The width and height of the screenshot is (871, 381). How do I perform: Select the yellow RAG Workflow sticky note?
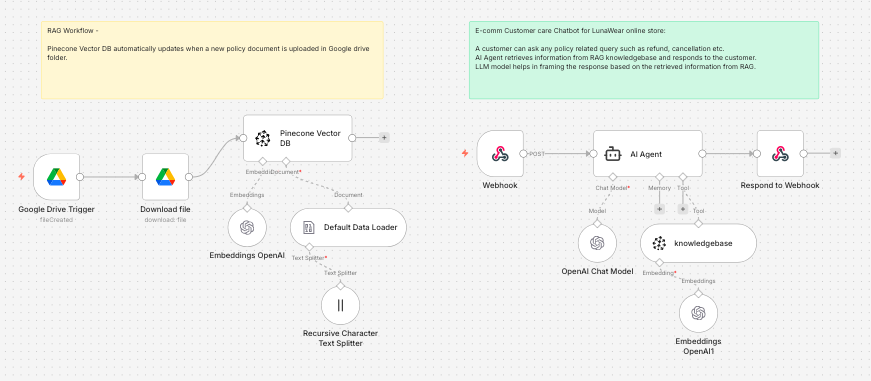(212, 61)
